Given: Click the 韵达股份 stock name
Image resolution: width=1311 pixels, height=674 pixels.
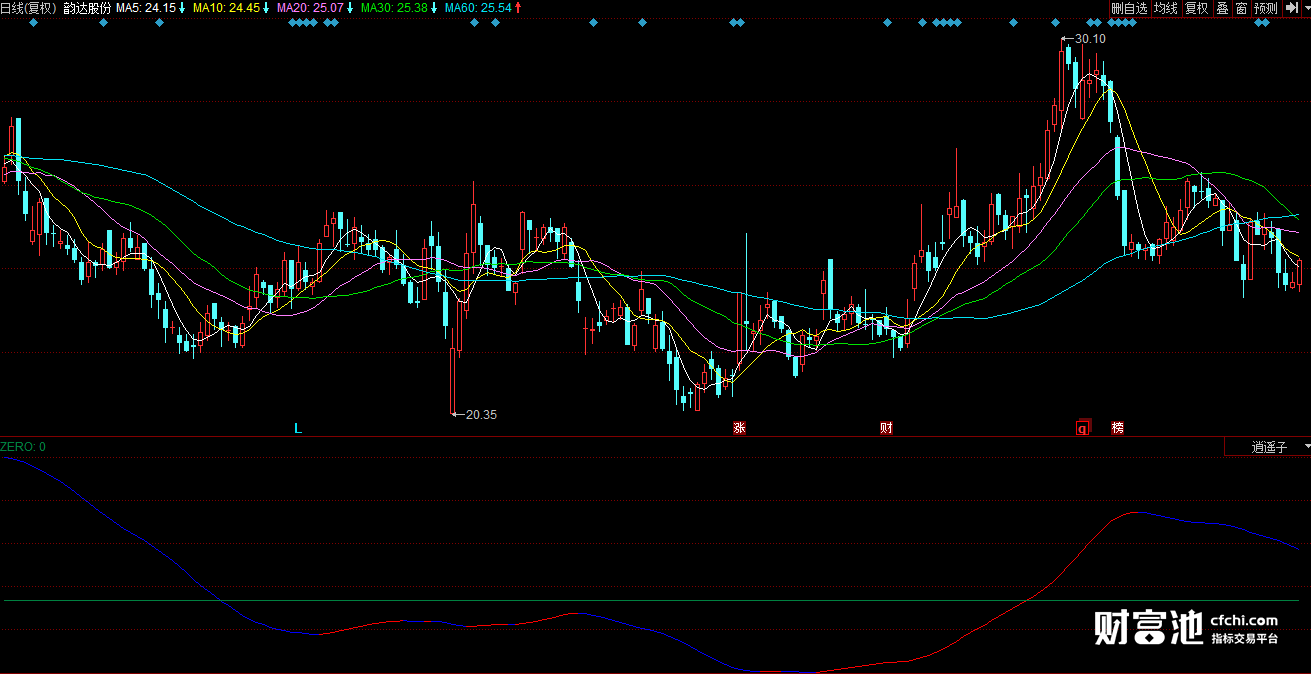Looking at the screenshot, I should tap(87, 8).
